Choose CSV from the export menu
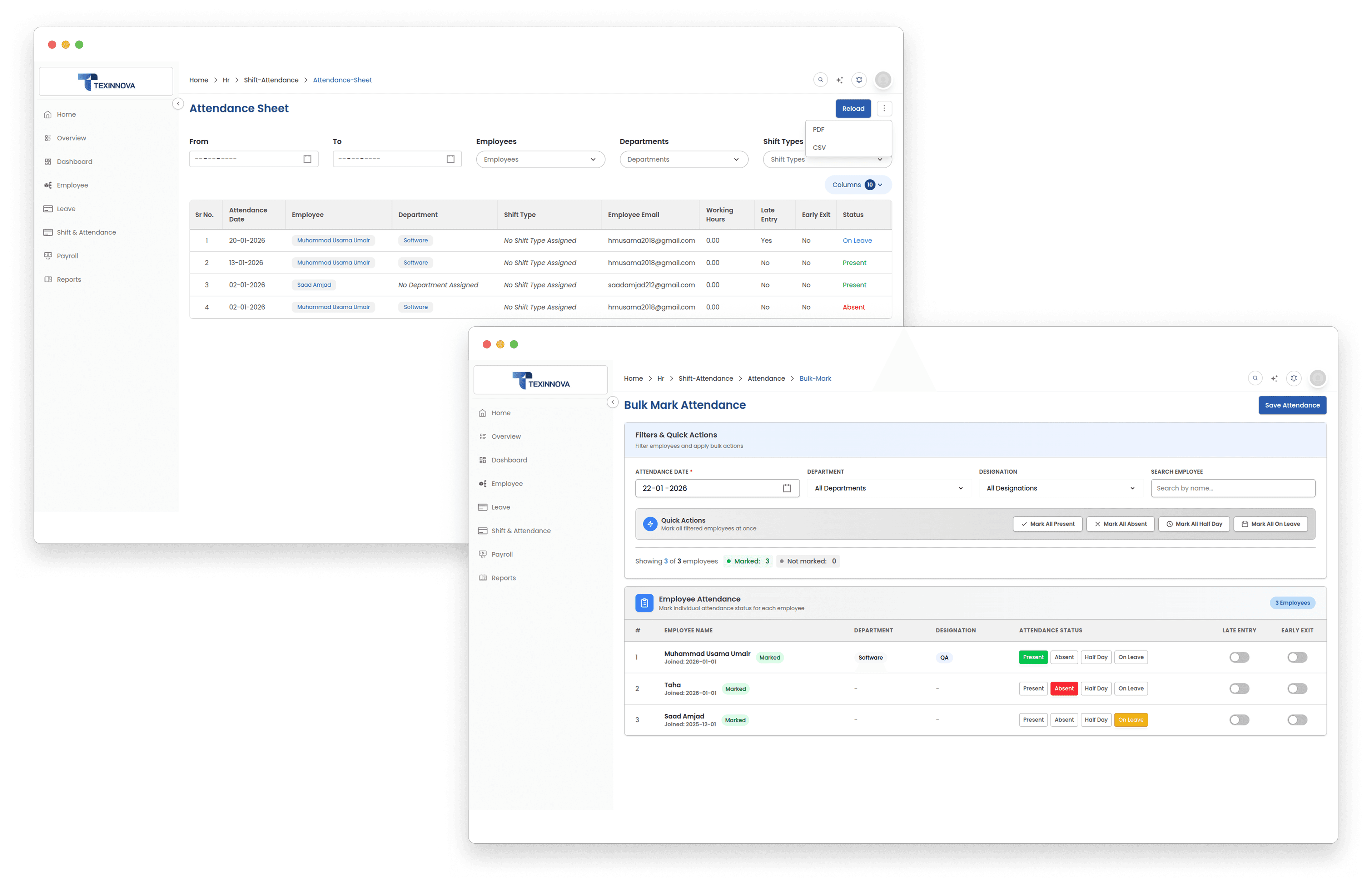1372x884 pixels. 819,148
